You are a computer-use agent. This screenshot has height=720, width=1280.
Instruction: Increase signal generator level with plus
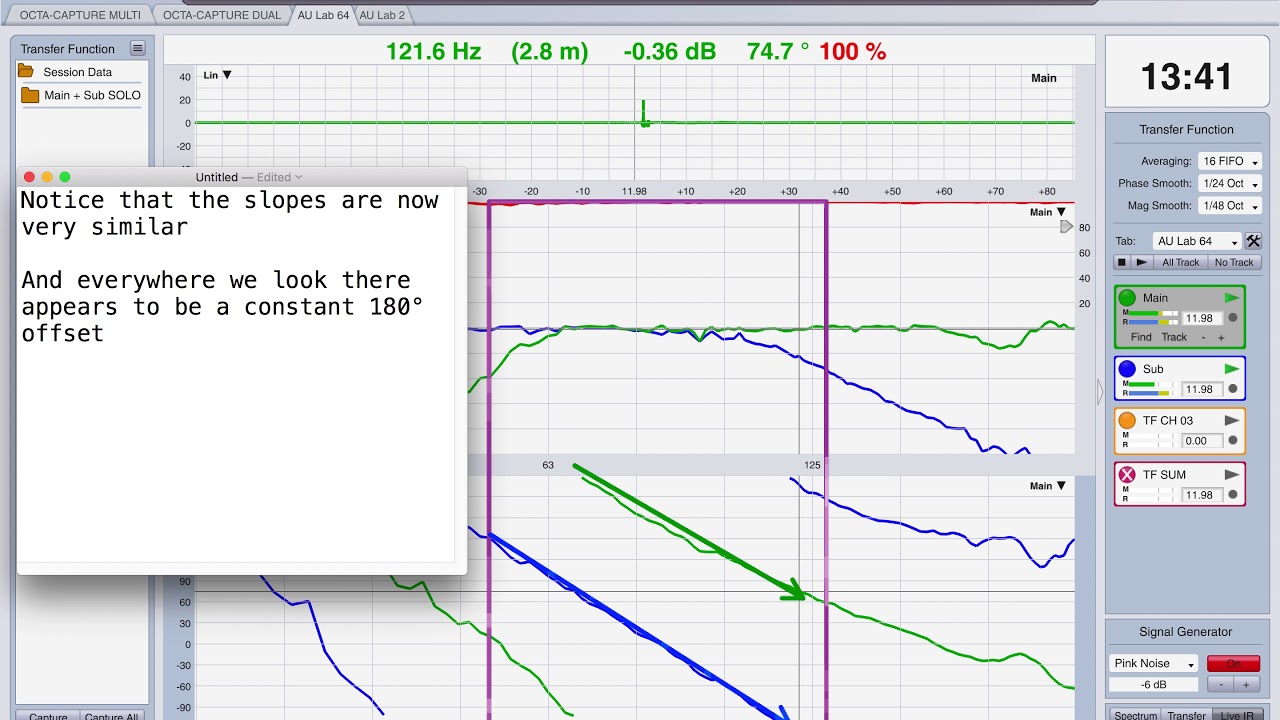tap(1246, 685)
